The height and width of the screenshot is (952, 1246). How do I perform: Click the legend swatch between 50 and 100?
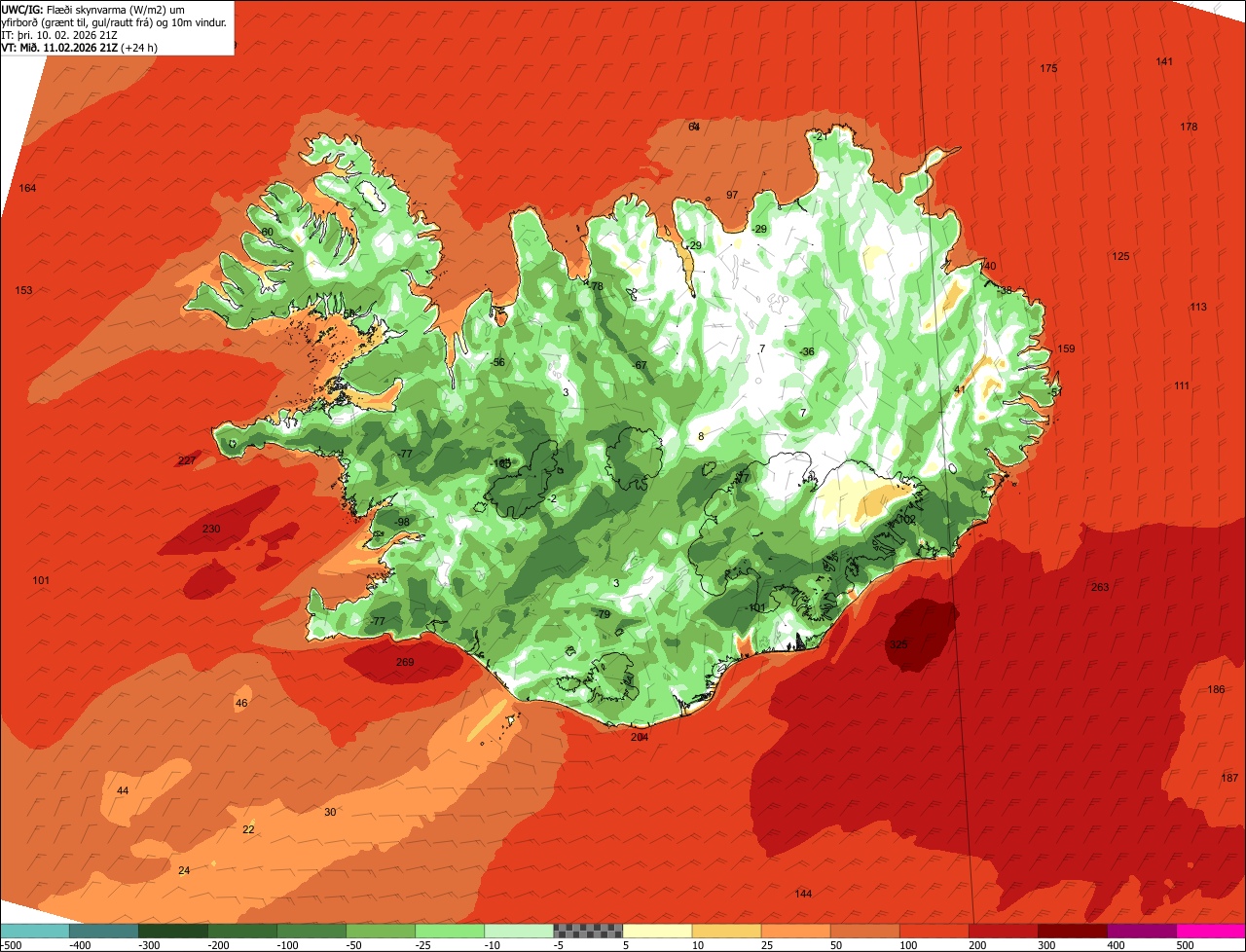coord(864,931)
